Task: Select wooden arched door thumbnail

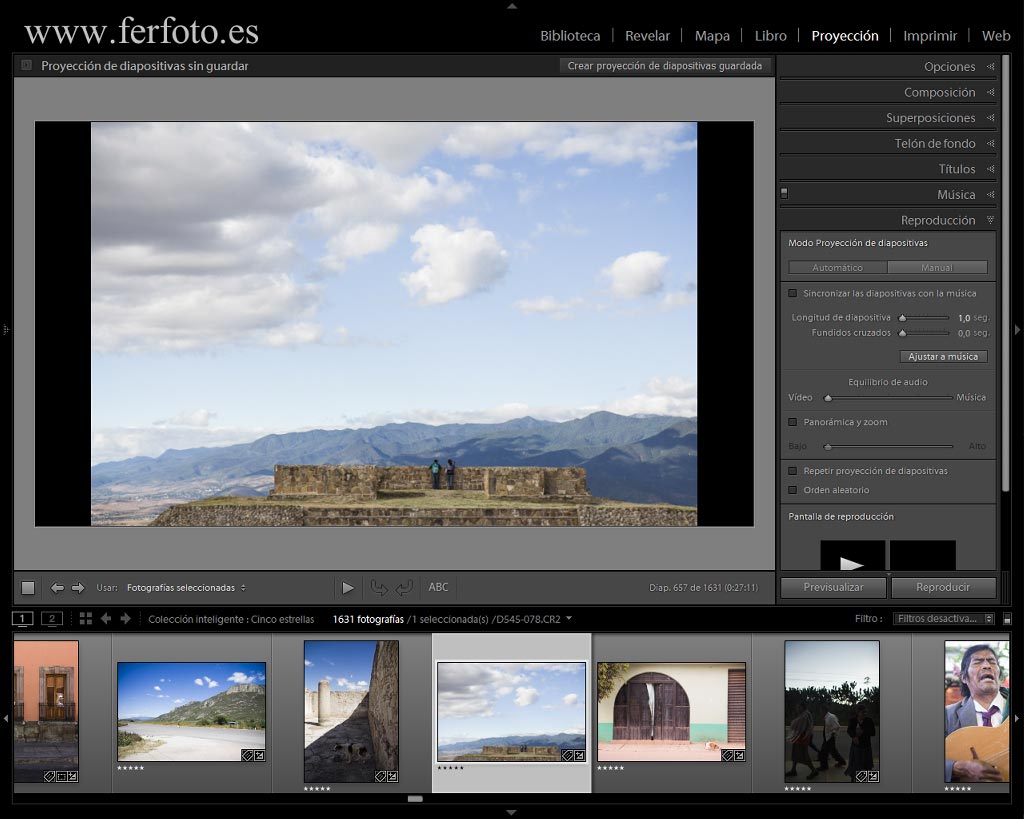Action: coord(671,712)
